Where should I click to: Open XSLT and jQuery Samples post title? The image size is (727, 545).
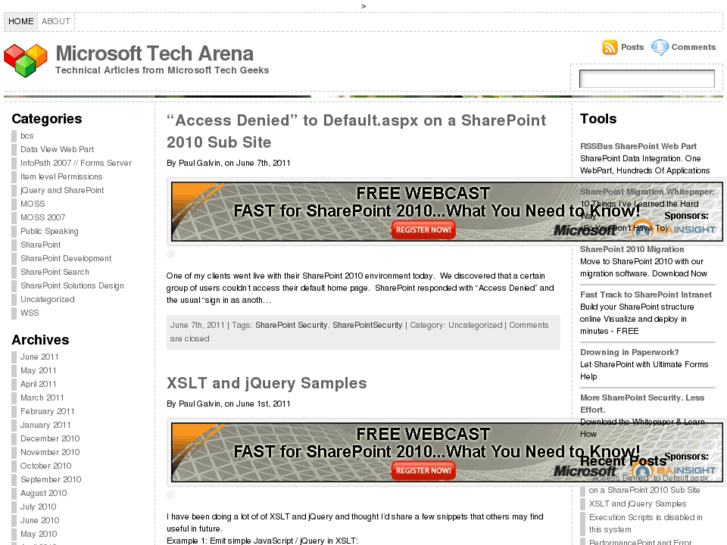[x=266, y=383]
